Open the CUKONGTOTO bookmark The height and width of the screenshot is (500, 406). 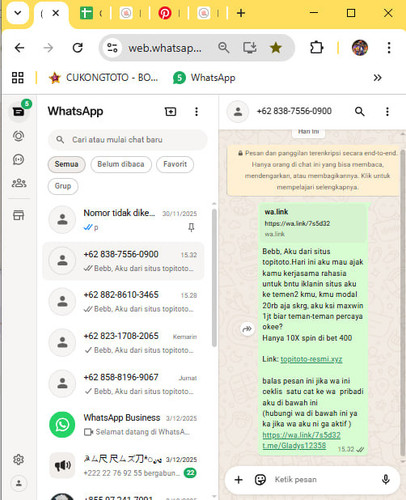(x=103, y=78)
